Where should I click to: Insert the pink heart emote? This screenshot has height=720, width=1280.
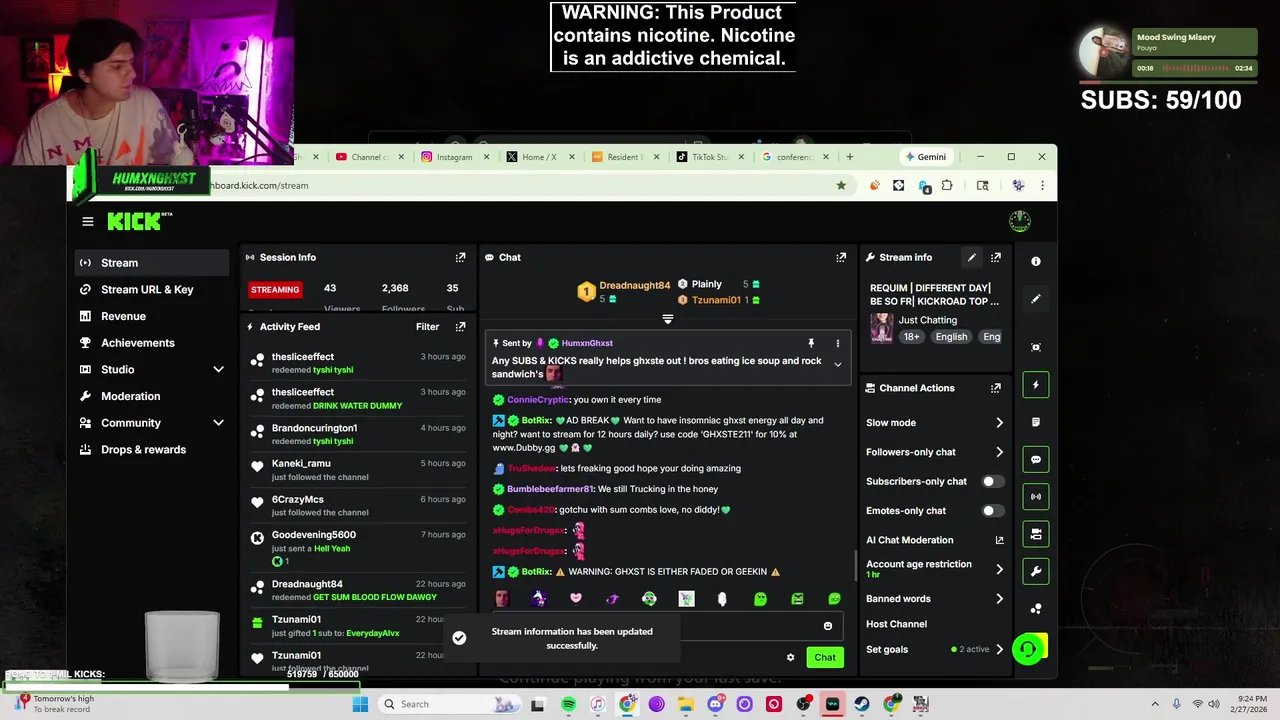pyautogui.click(x=576, y=598)
